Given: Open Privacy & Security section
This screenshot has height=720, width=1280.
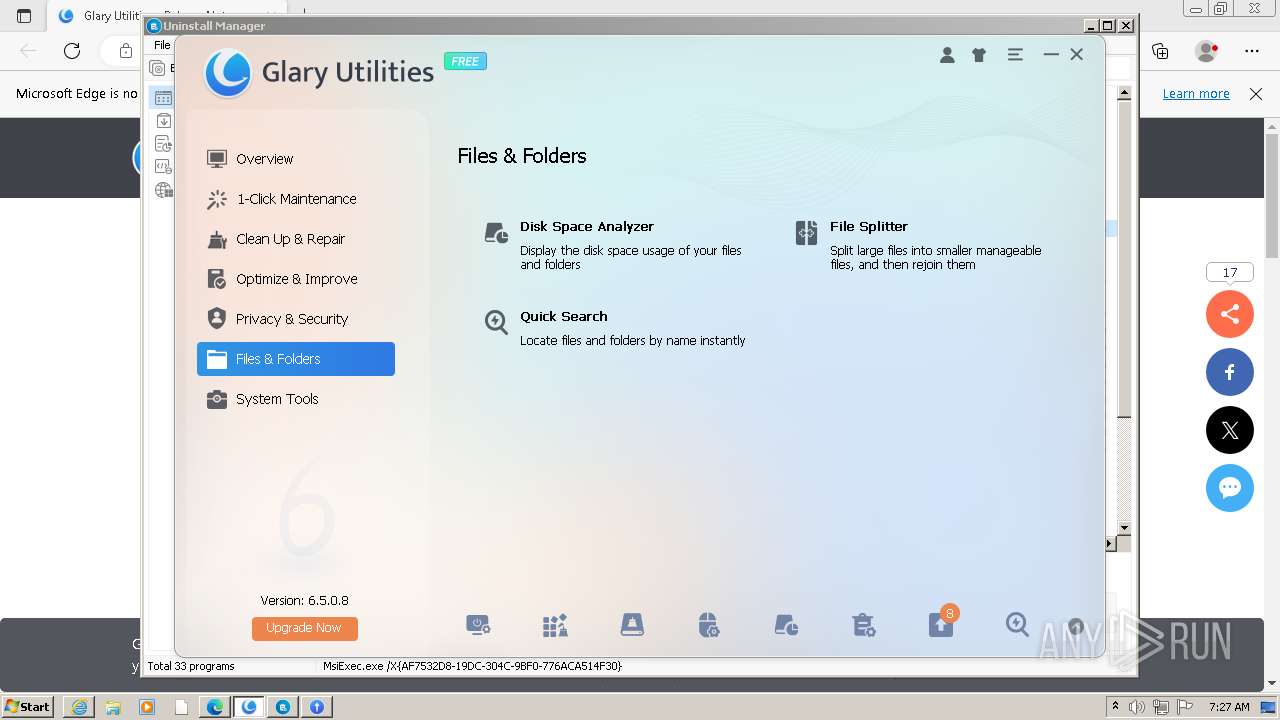Looking at the screenshot, I should (x=296, y=319).
